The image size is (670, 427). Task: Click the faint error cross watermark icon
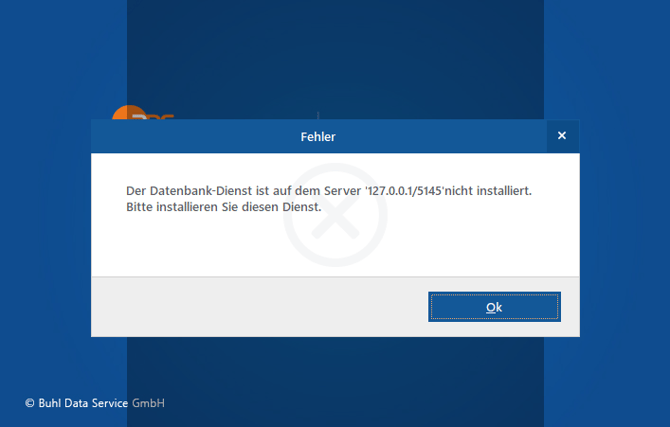pyautogui.click(x=335, y=215)
